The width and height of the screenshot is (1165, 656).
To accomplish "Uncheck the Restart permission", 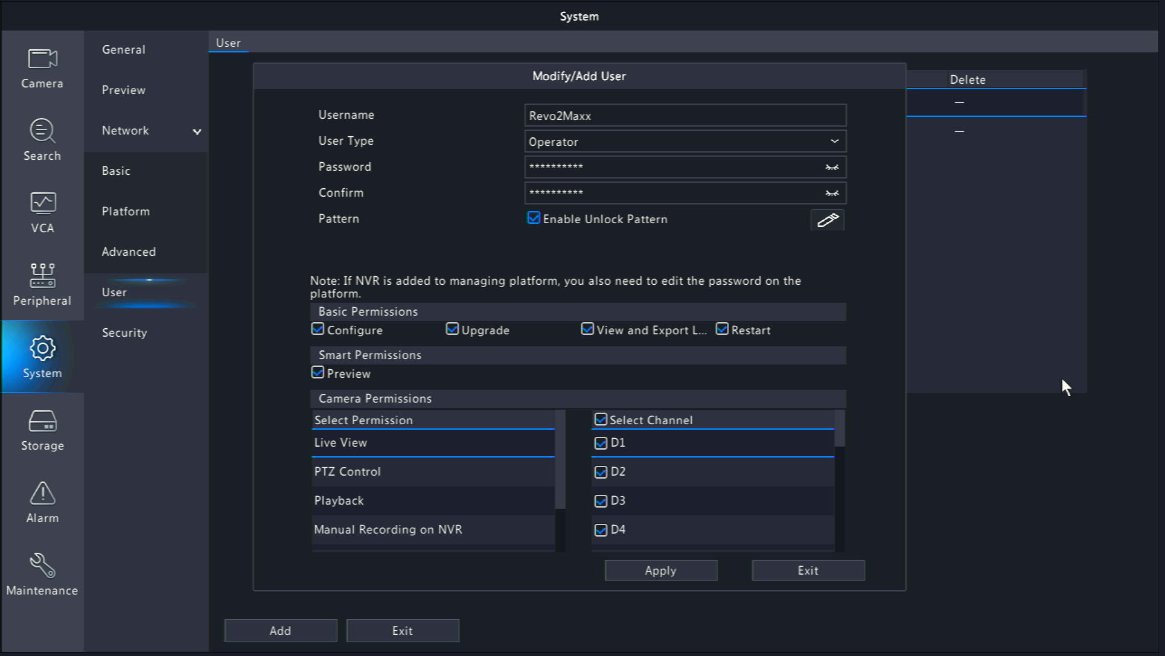I will click(722, 329).
